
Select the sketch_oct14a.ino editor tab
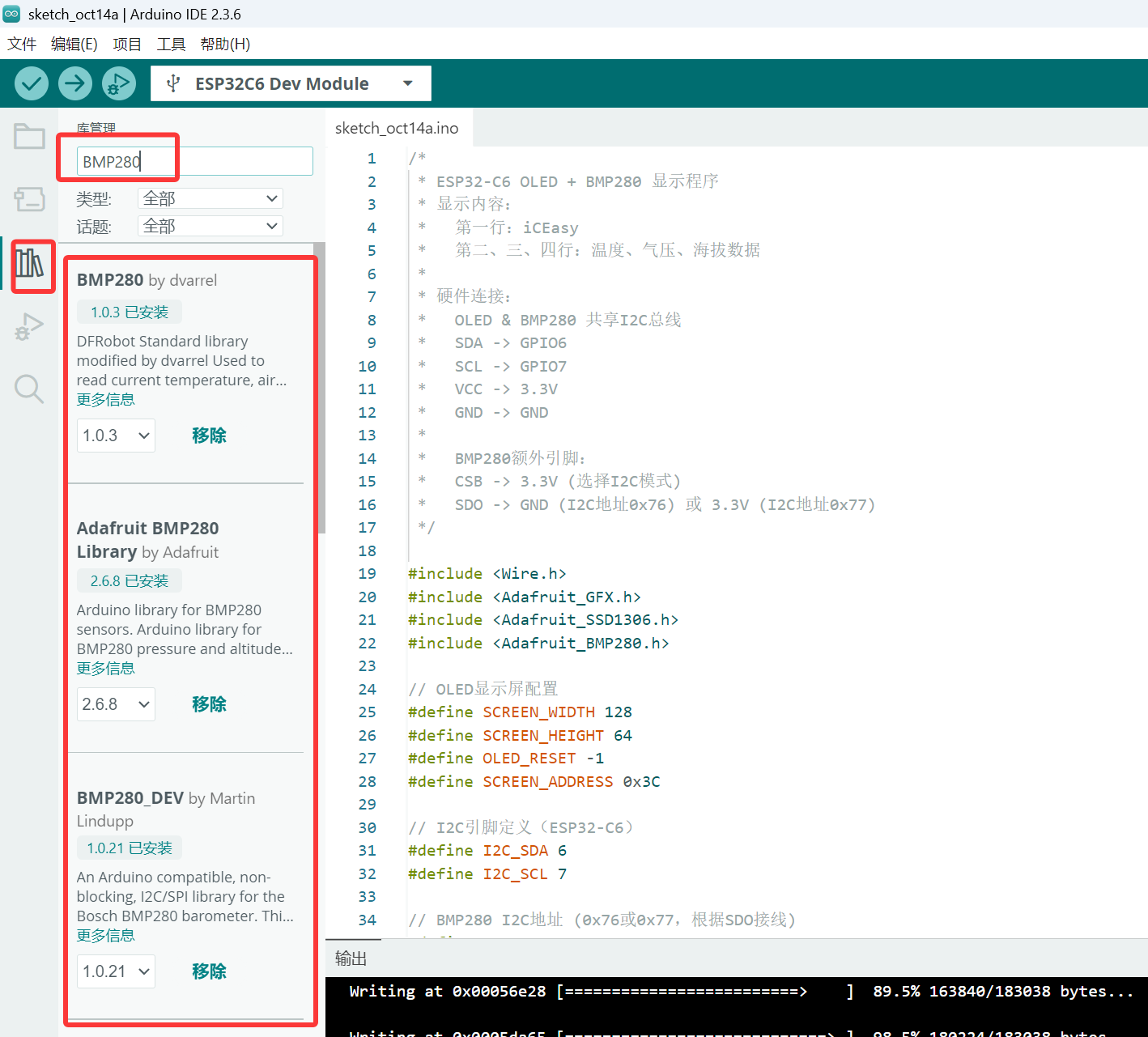click(x=397, y=128)
